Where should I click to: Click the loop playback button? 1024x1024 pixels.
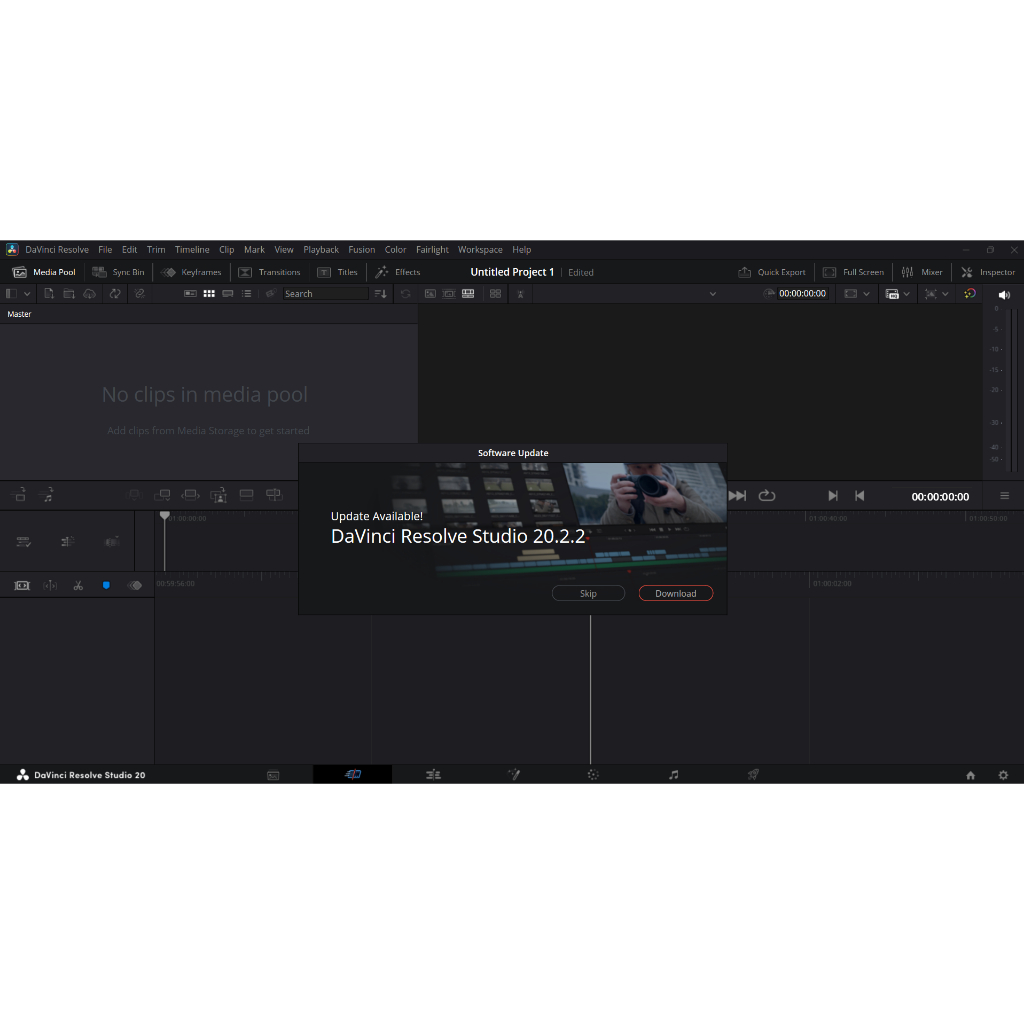767,496
